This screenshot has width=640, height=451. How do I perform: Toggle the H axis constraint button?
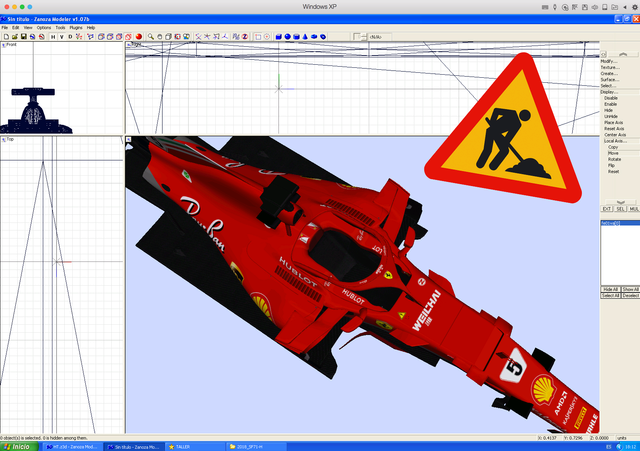coord(53,37)
